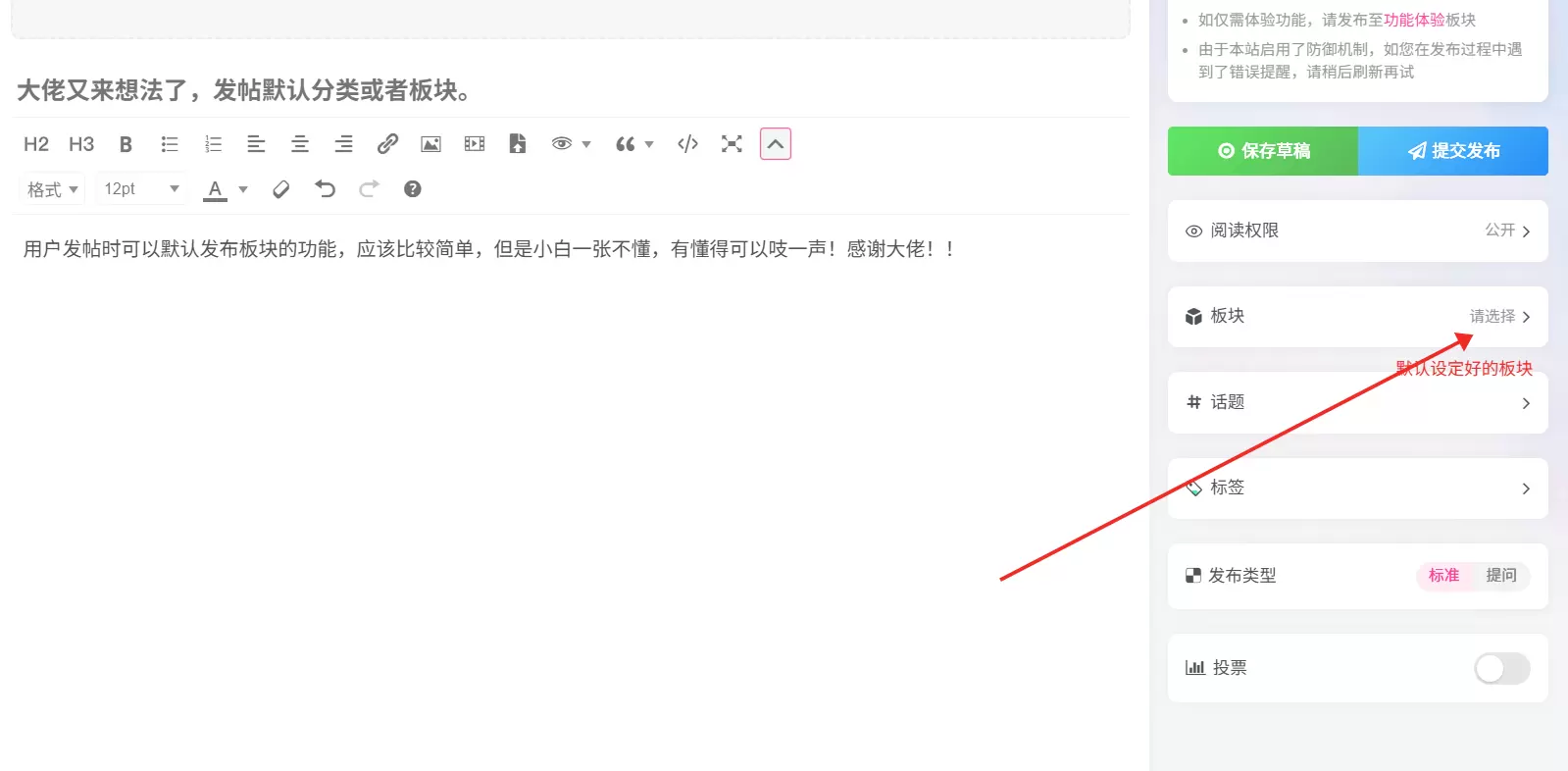
Task: Enter fullscreen editing mode
Action: pos(732,144)
